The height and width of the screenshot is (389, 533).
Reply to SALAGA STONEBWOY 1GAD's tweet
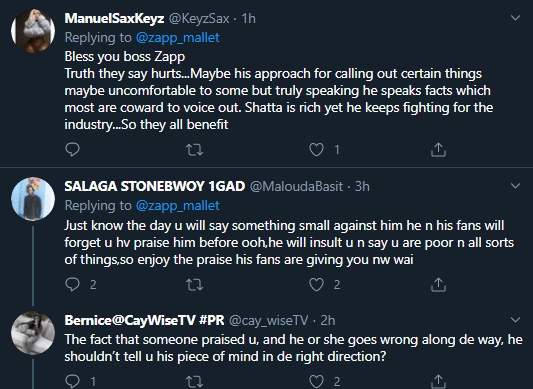[x=72, y=284]
